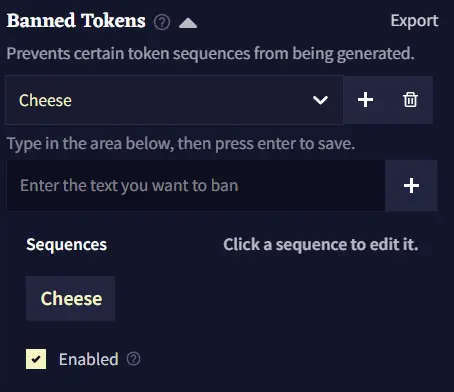The image size is (454, 392).
Task: Add banned text with plus button beside input
Action: [411, 186]
